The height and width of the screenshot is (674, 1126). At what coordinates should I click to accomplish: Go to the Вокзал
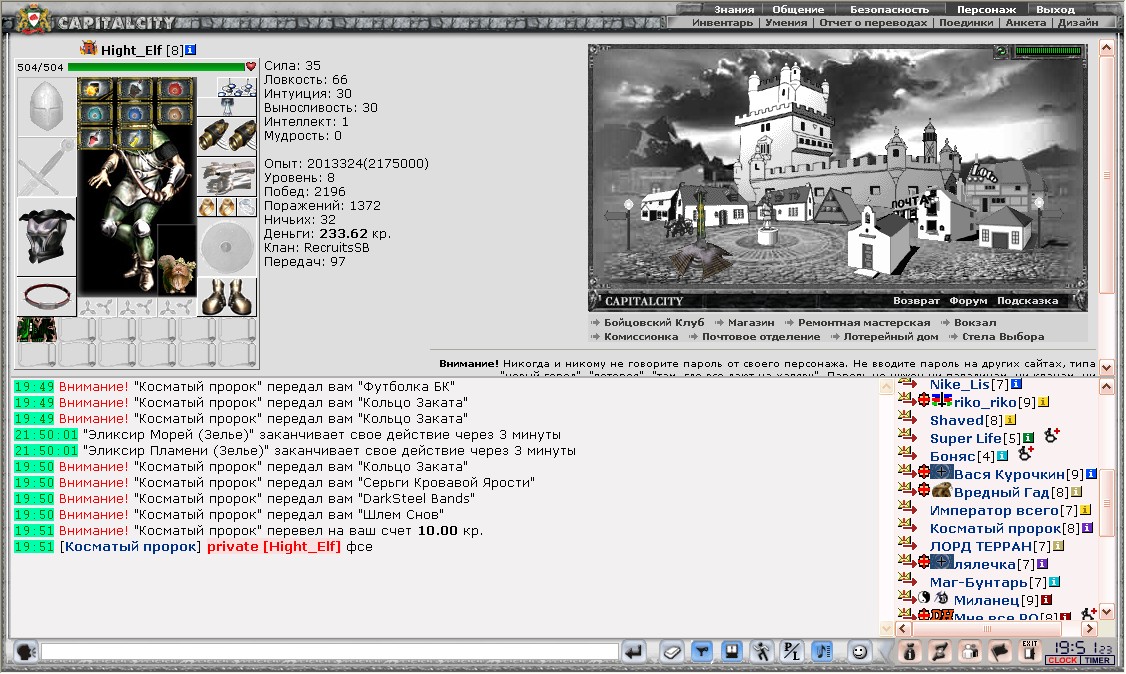(x=975, y=323)
